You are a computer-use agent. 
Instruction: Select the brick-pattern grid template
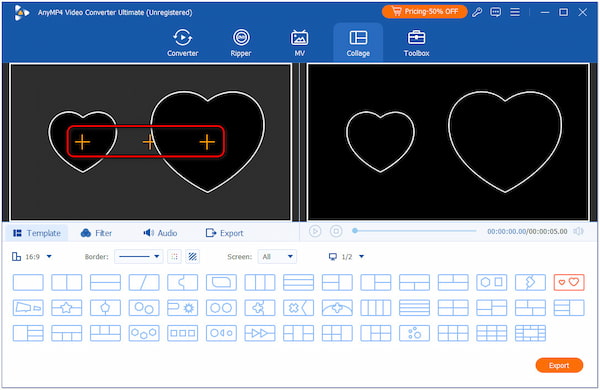pos(530,333)
